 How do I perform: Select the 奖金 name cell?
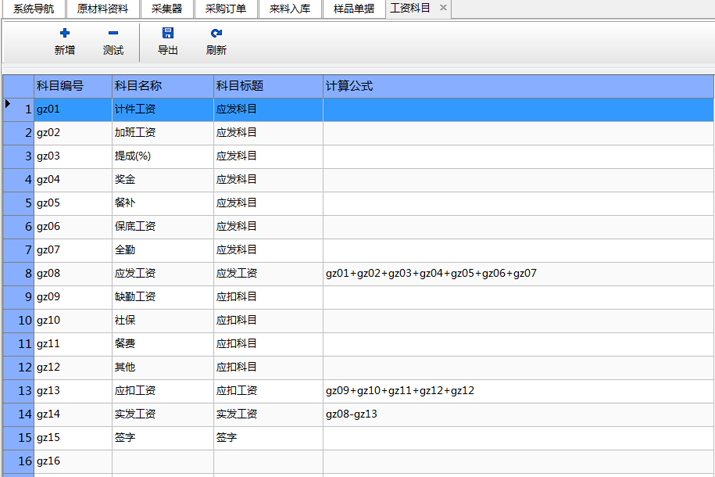point(163,180)
